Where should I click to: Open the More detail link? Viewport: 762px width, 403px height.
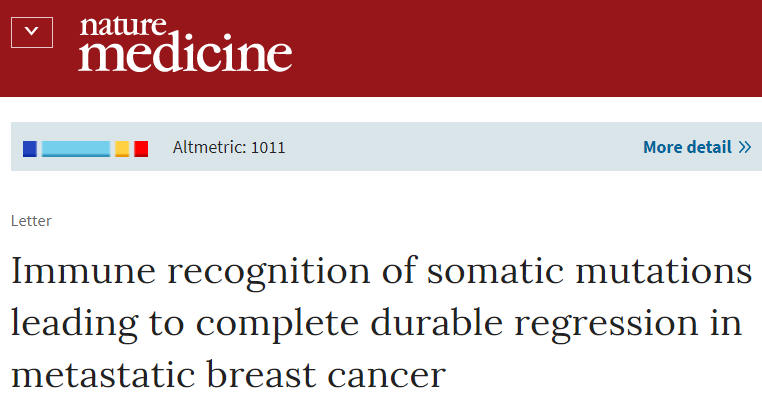tap(697, 147)
